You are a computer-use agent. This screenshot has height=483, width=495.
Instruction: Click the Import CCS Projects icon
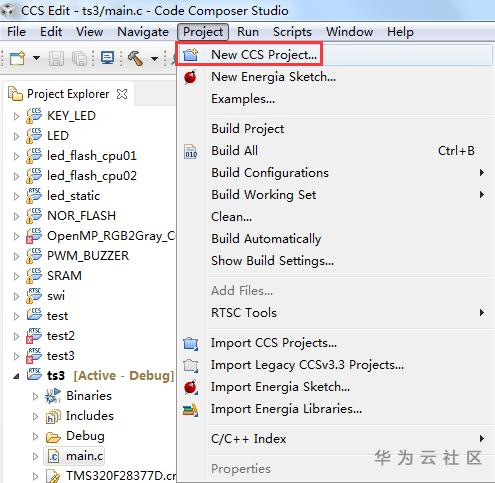coord(191,343)
